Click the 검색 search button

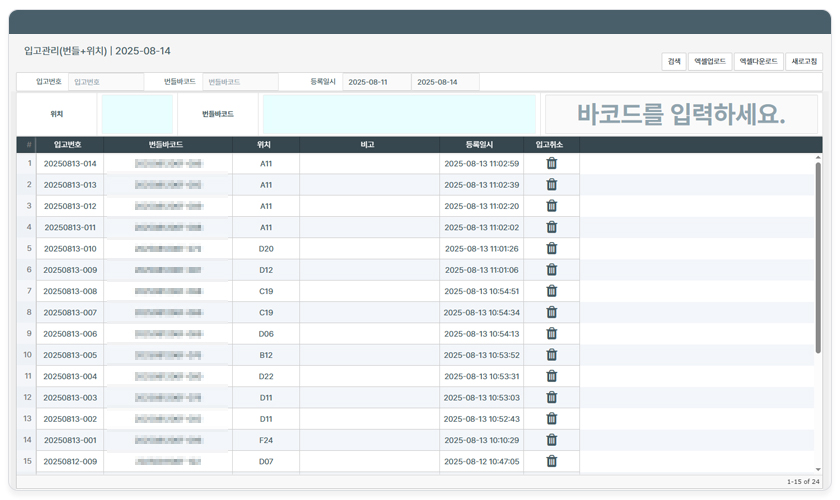[x=674, y=62]
